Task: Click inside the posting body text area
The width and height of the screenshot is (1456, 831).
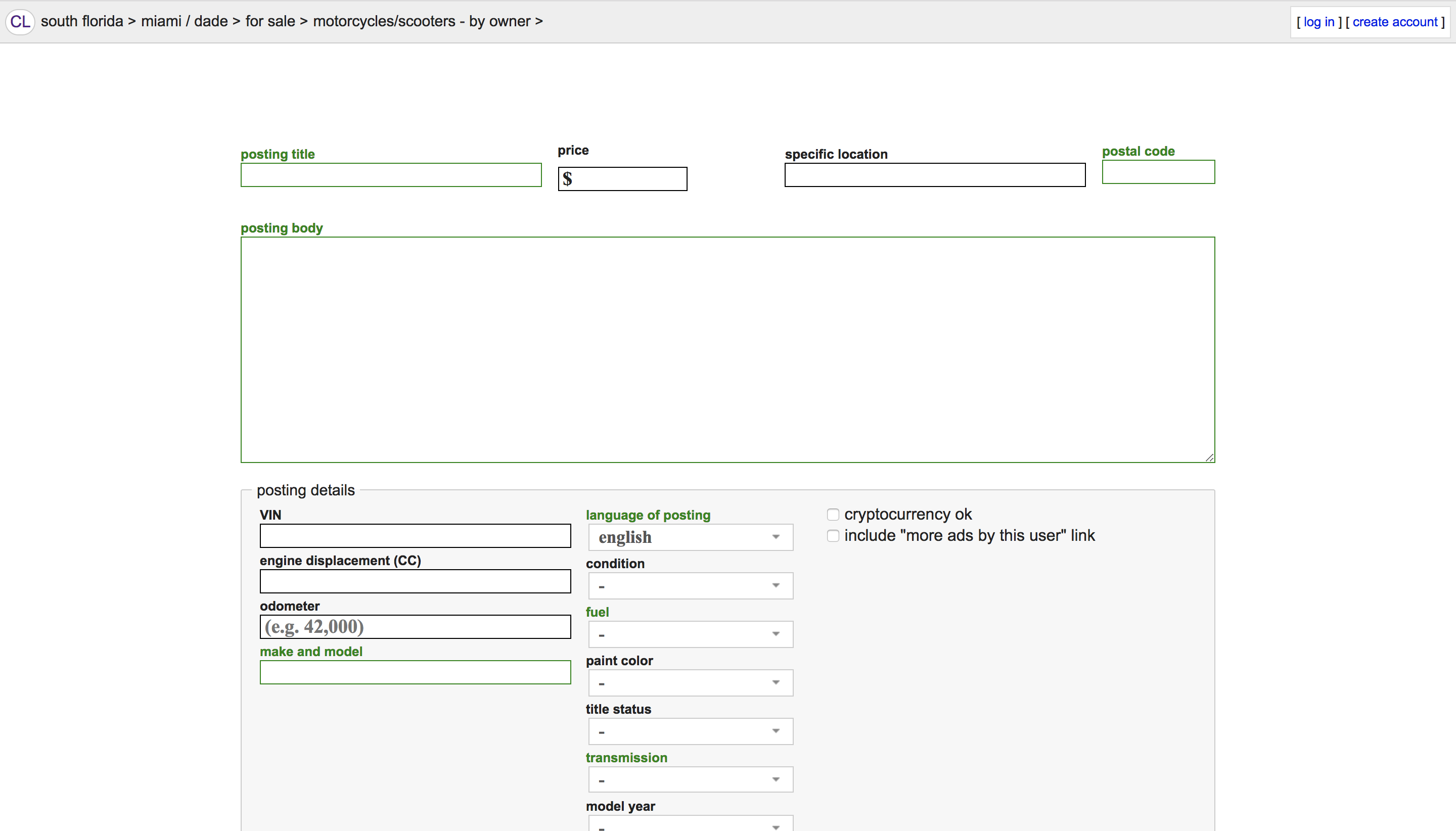Action: point(727,349)
